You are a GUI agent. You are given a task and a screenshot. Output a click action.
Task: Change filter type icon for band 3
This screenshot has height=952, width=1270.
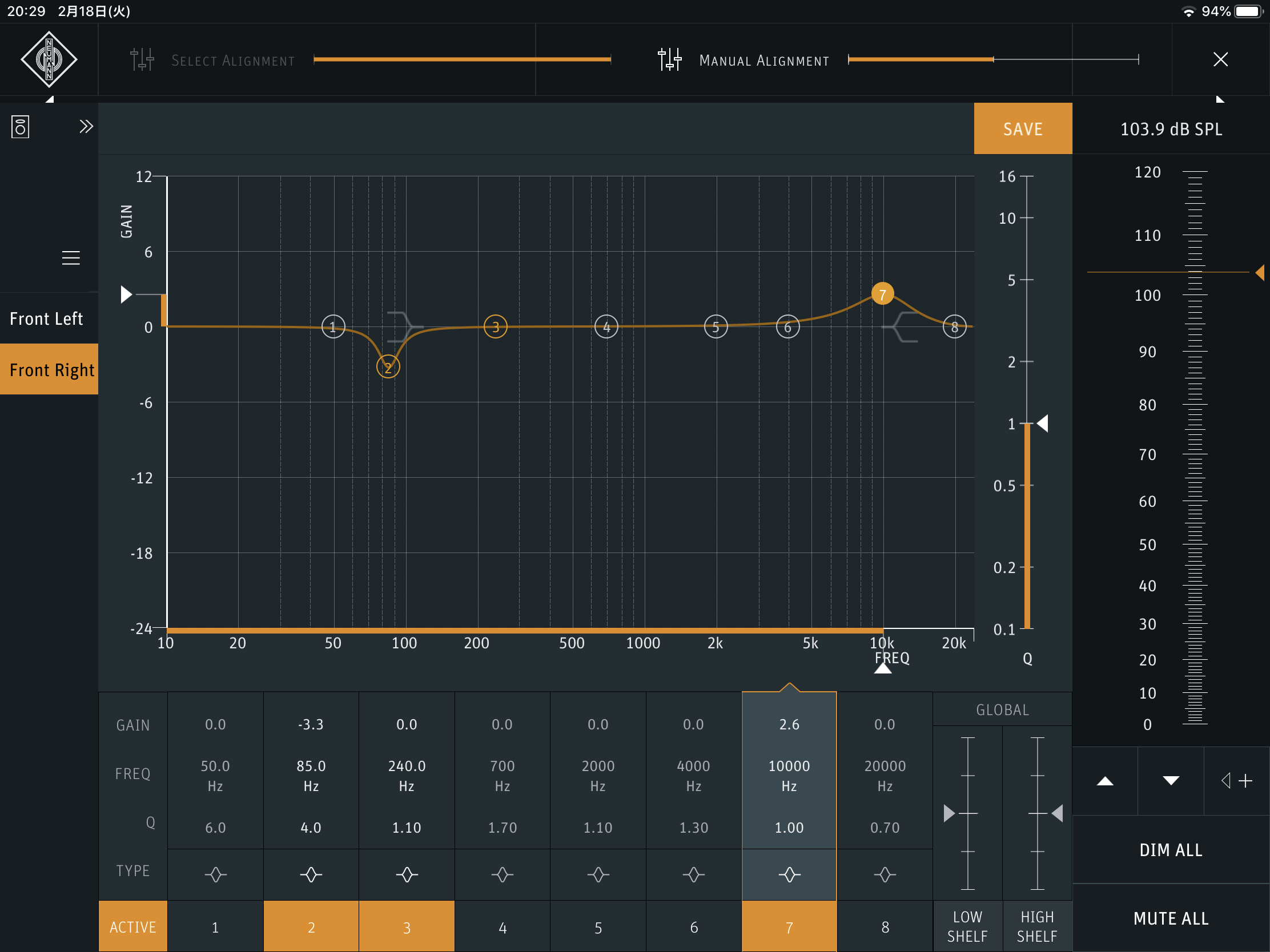pyautogui.click(x=407, y=874)
